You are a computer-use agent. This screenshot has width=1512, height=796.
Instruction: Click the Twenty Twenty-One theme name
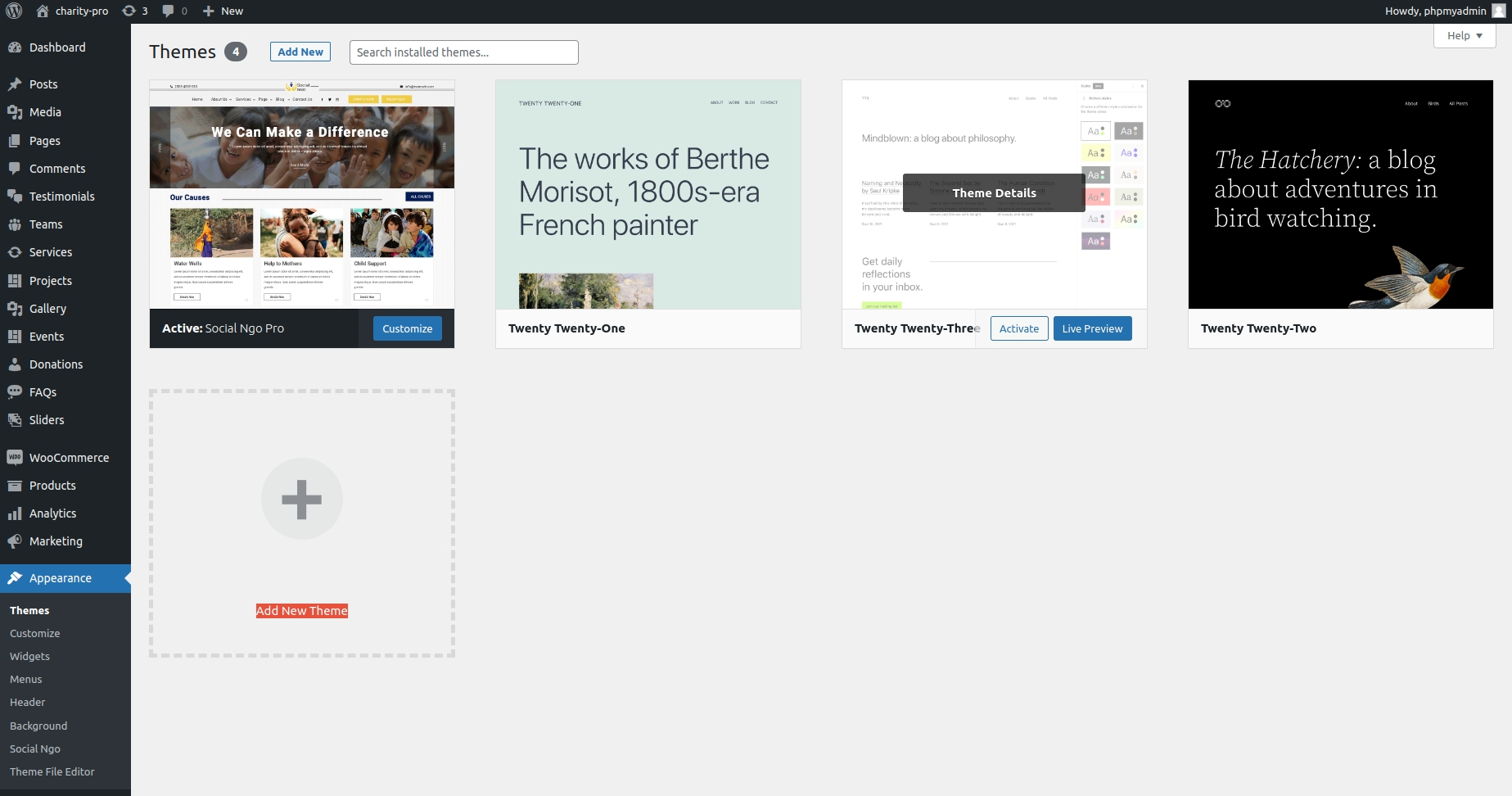[566, 328]
